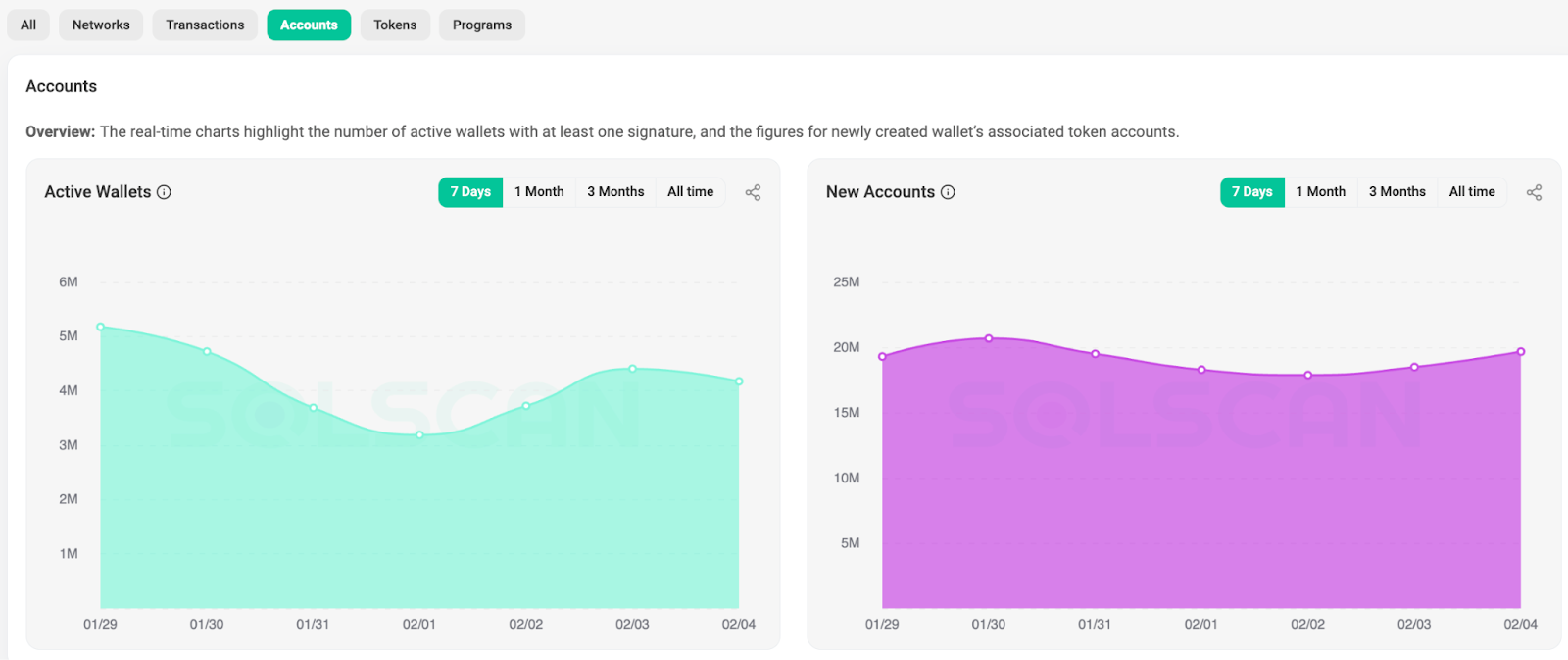Open the Active Wallets info tooltip icon
The width and height of the screenshot is (1568, 660).
[x=165, y=192]
